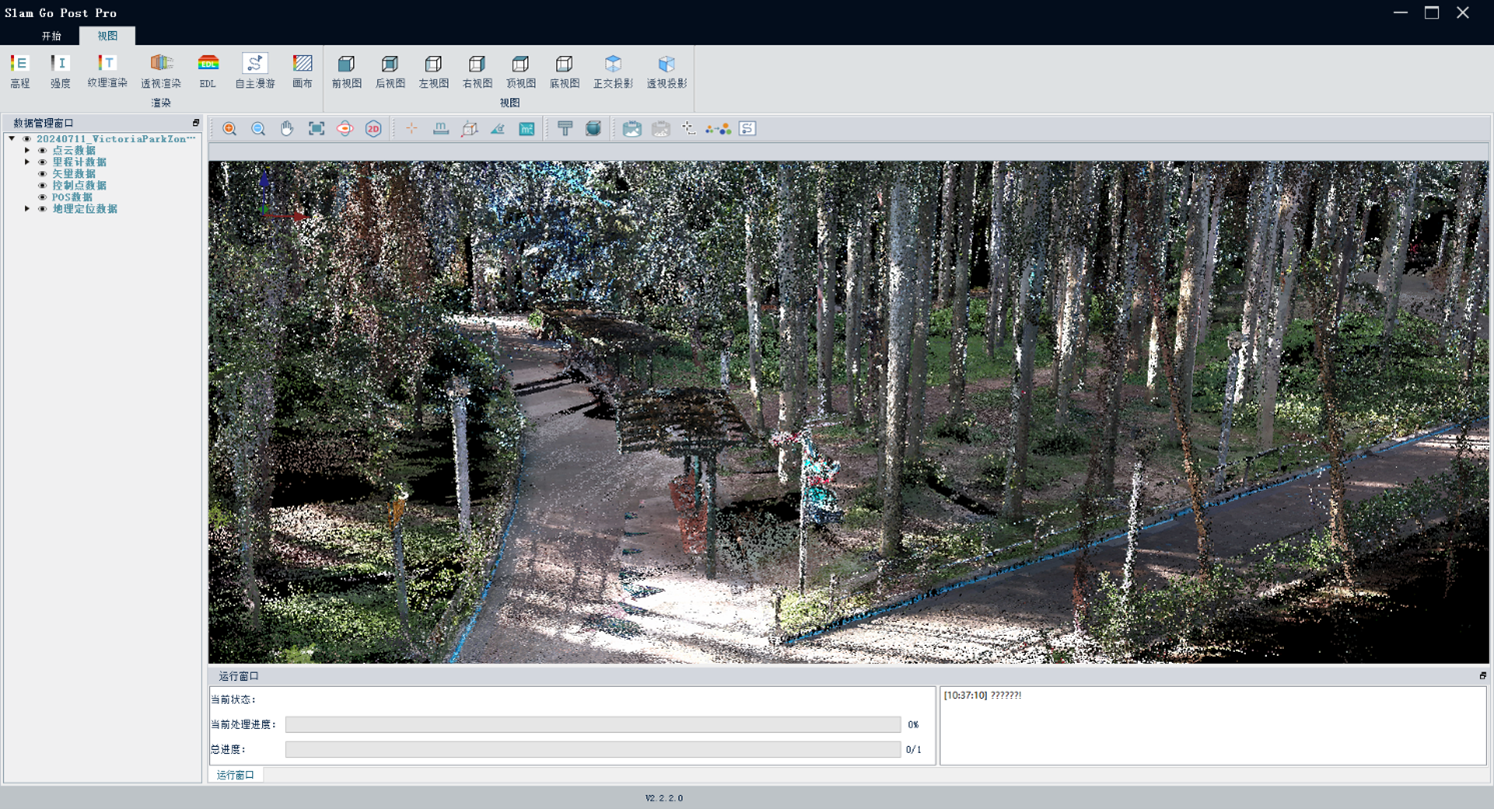The height and width of the screenshot is (809, 1494).
Task: Switch to 顶视图 top view
Action: (x=520, y=65)
